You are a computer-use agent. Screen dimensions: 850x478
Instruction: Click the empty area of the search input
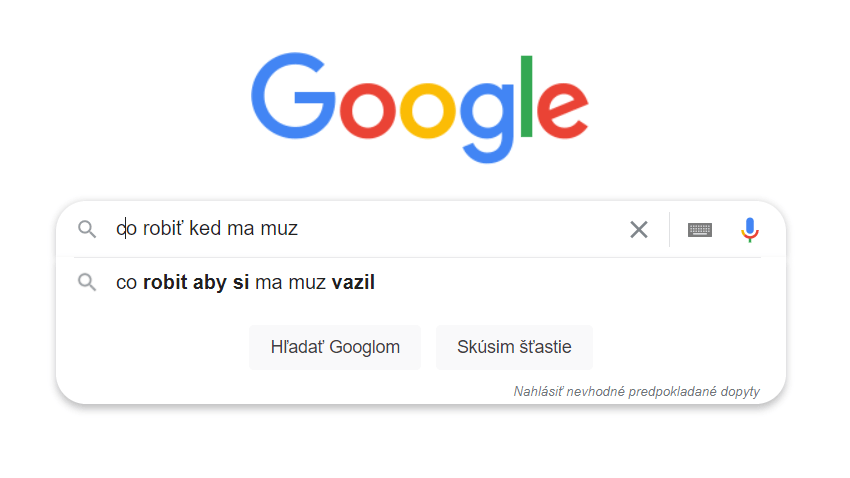coord(461,229)
